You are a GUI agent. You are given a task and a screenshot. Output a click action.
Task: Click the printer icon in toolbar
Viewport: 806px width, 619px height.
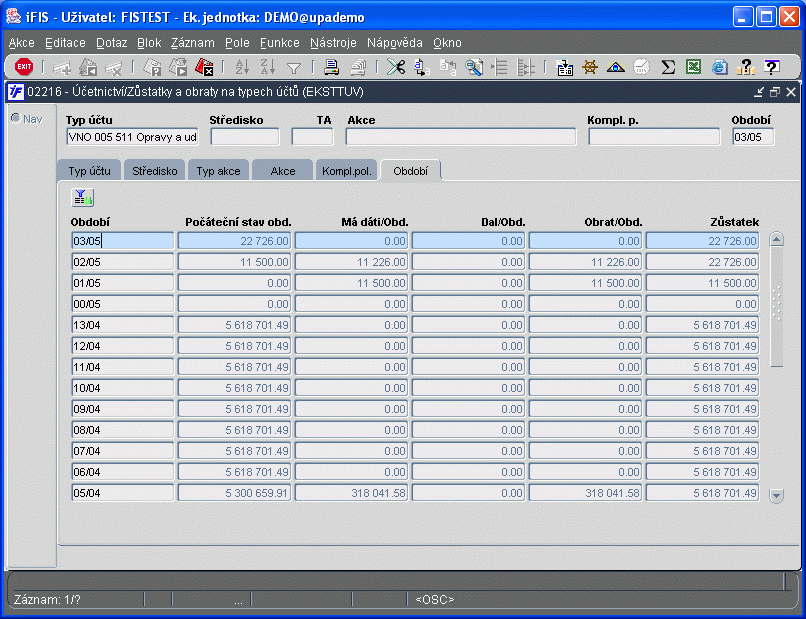click(x=331, y=67)
